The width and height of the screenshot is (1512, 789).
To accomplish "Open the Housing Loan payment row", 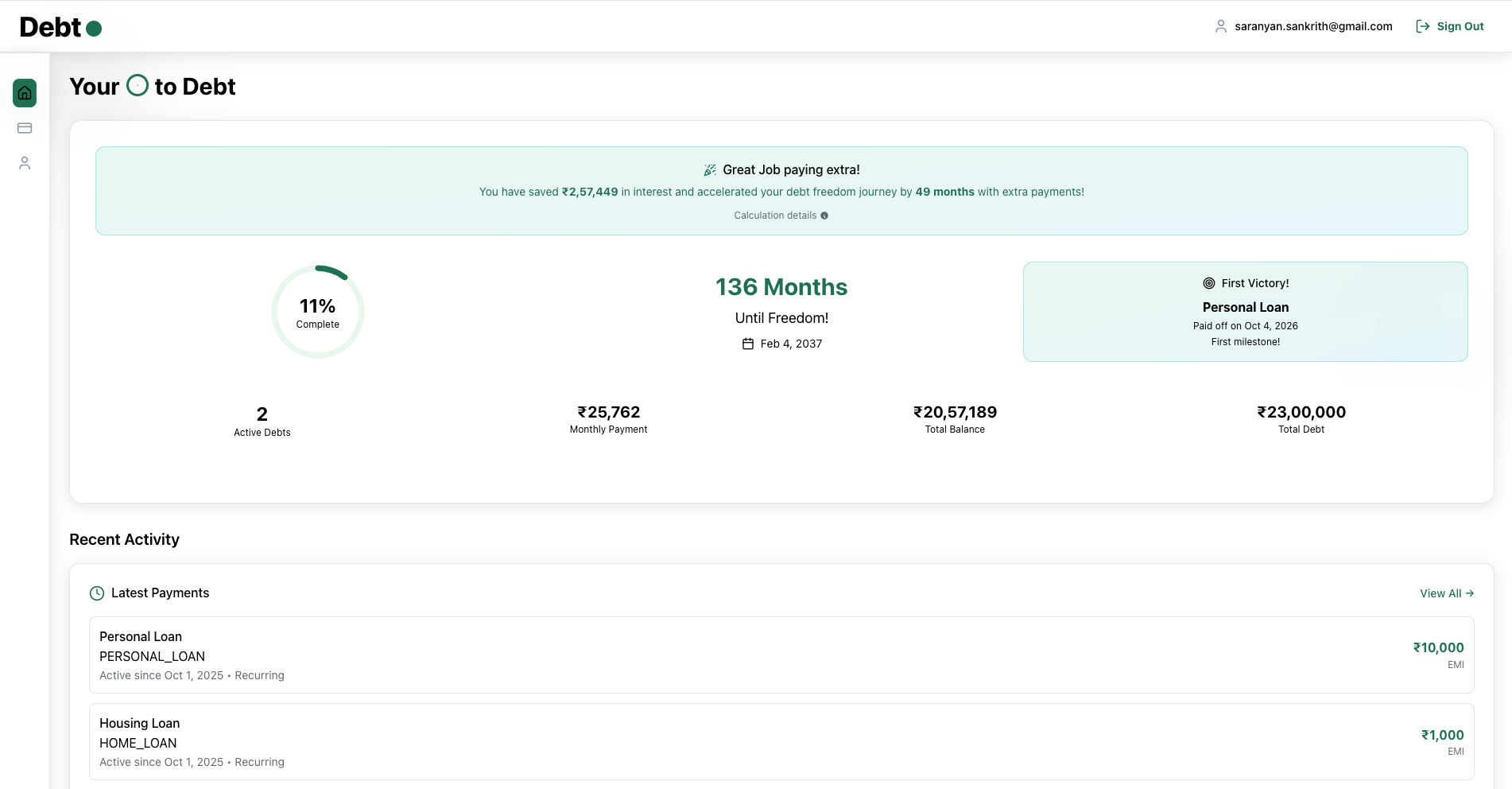I will pyautogui.click(x=781, y=742).
